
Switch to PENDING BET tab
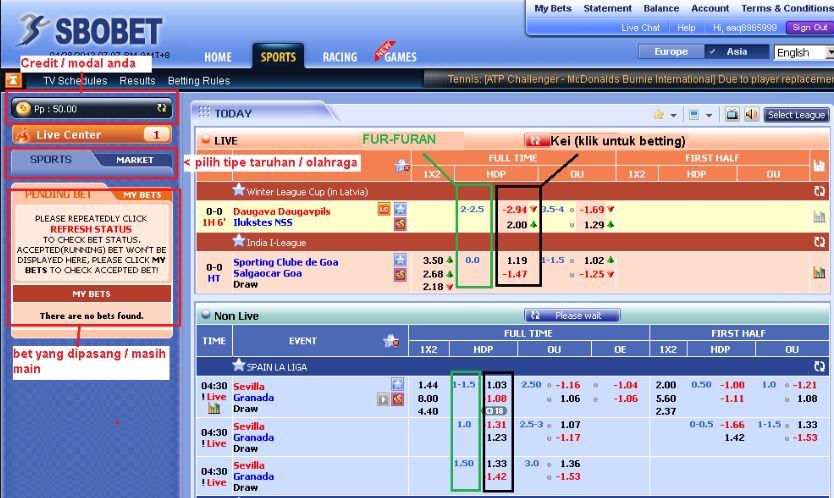click(x=58, y=194)
